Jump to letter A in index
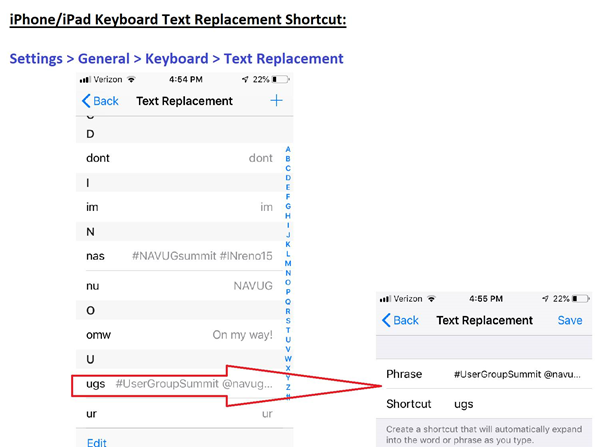 coord(288,149)
